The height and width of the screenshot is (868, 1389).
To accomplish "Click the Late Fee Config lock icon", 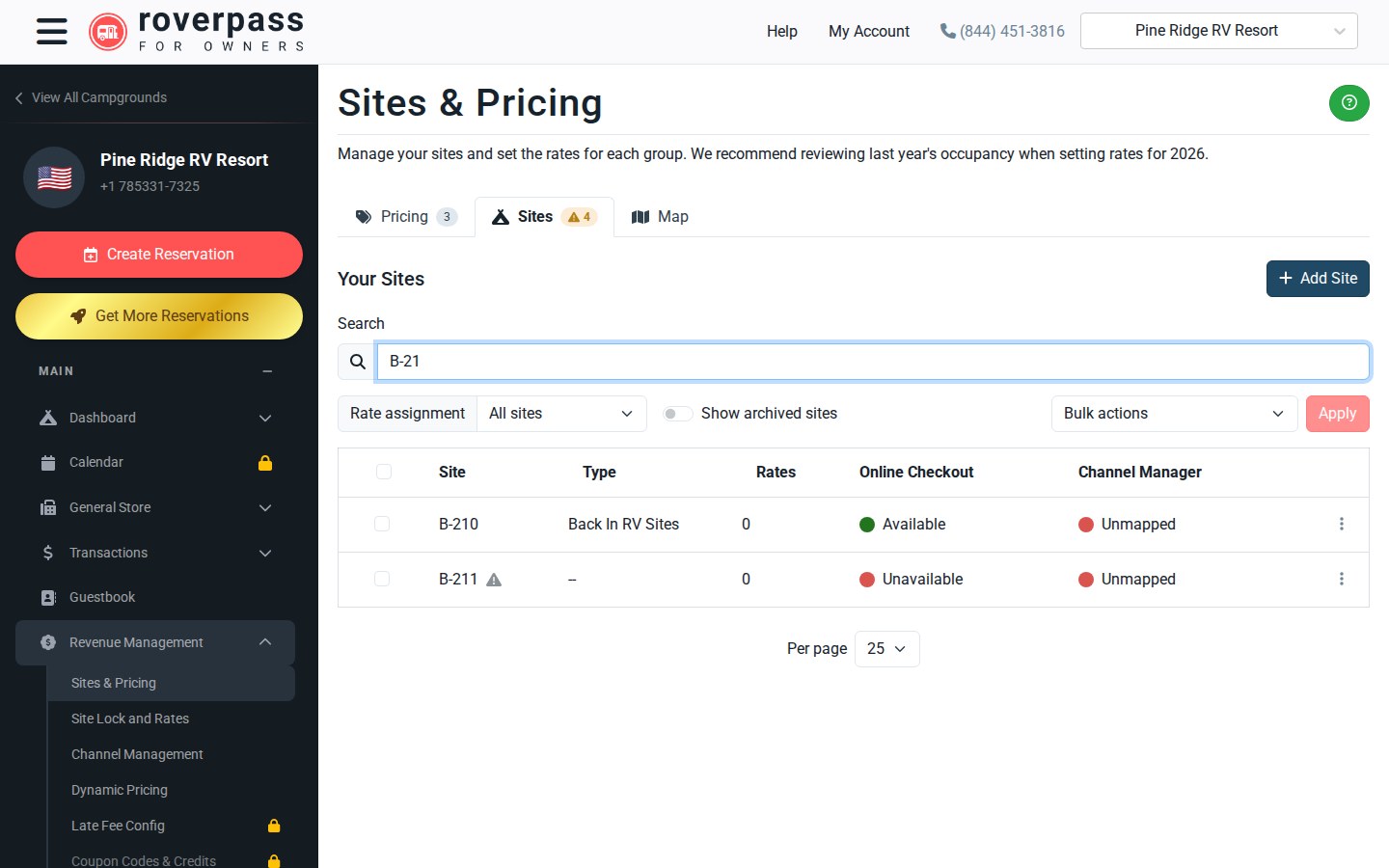I will 274,826.
